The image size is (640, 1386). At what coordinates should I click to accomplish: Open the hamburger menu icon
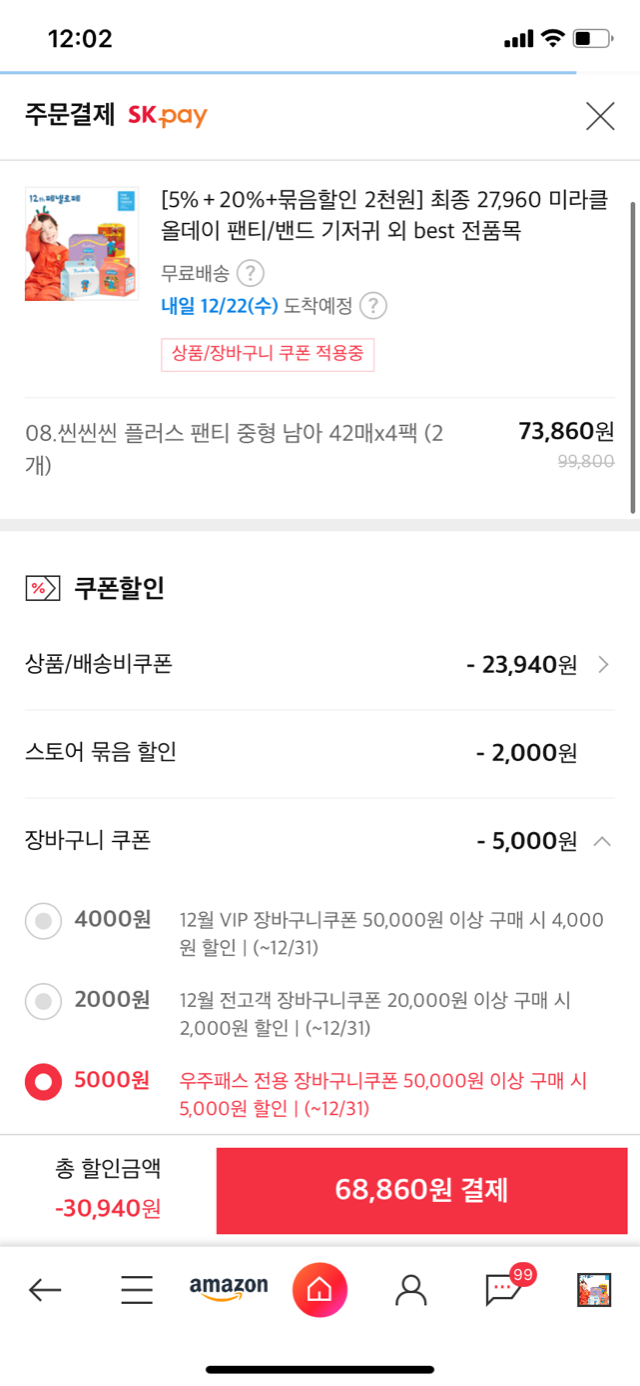(x=137, y=1290)
